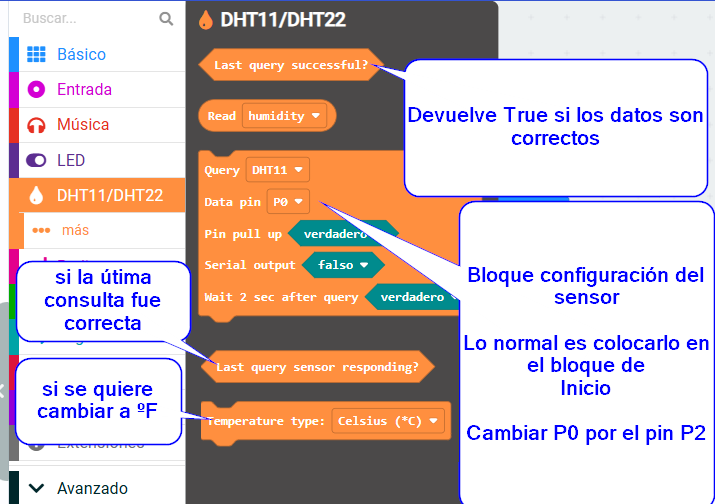Click the search magnifier icon

coord(166,18)
